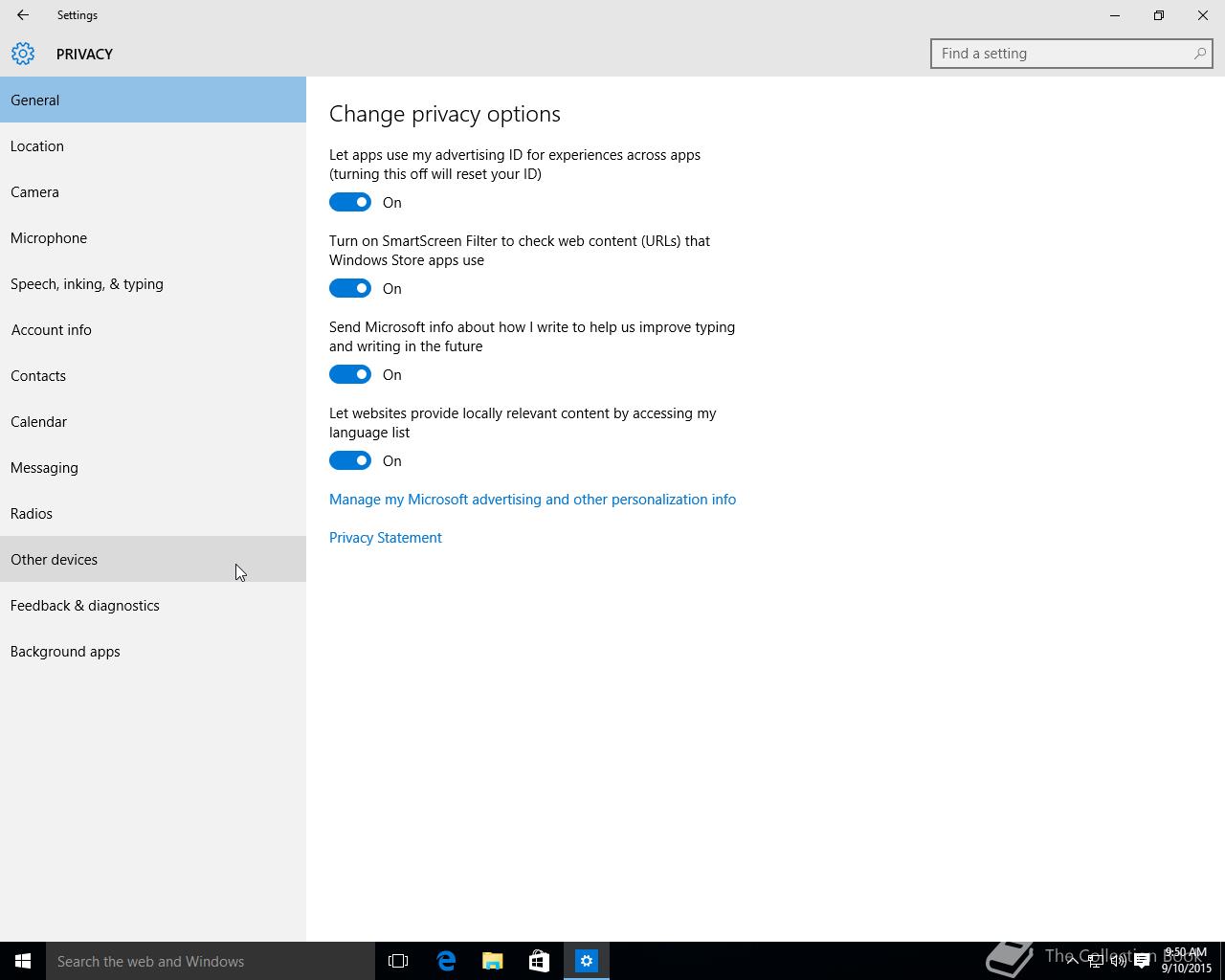
Task: Open Manage my Microsoft advertising link
Action: point(532,500)
